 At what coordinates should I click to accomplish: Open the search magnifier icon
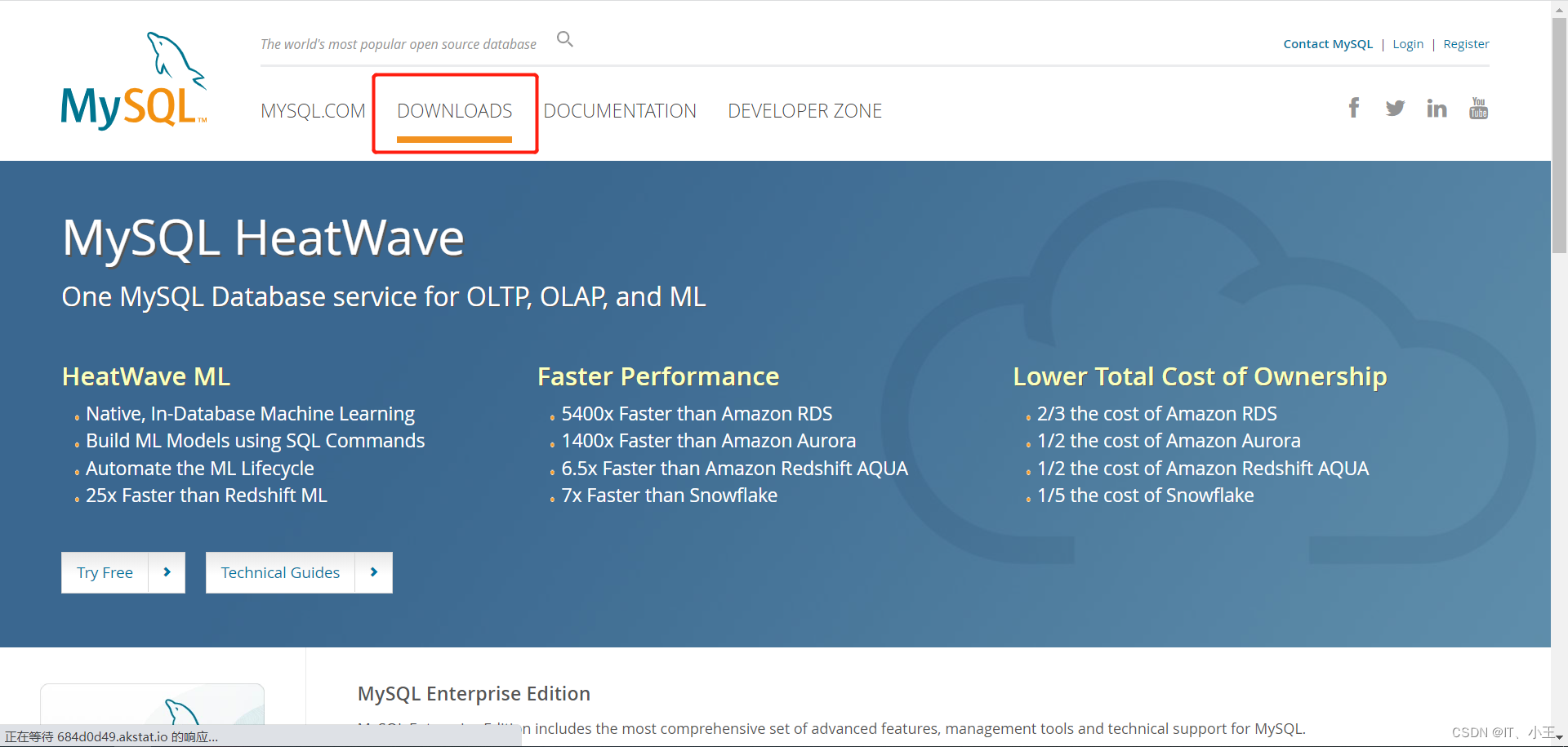(x=565, y=39)
